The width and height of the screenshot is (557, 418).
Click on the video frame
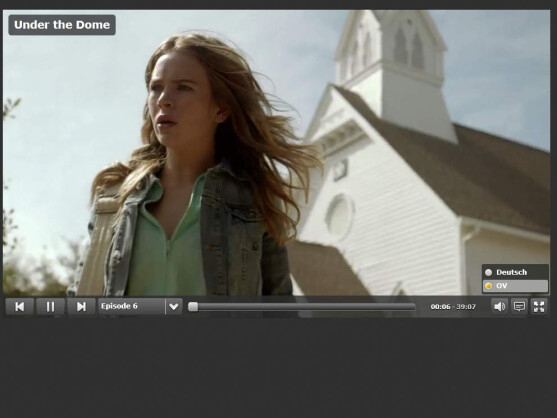276,153
